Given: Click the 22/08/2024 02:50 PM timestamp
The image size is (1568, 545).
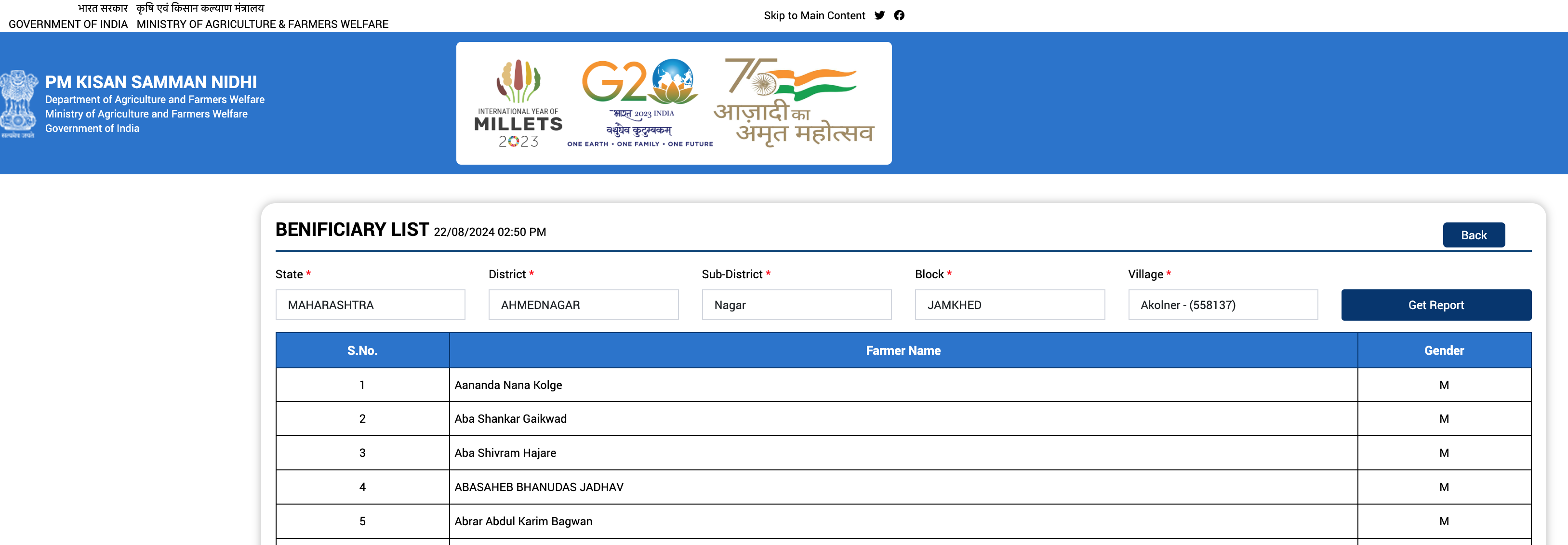Looking at the screenshot, I should pos(490,232).
